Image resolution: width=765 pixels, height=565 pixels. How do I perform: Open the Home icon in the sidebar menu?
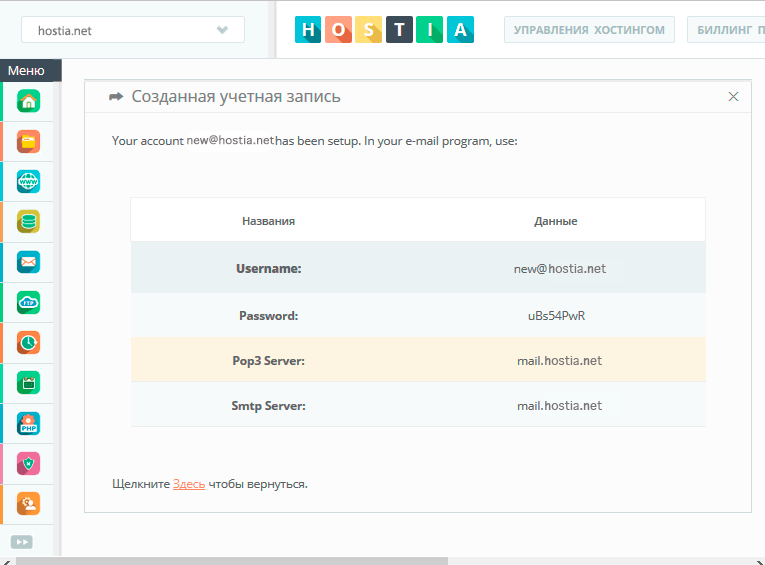pos(28,101)
